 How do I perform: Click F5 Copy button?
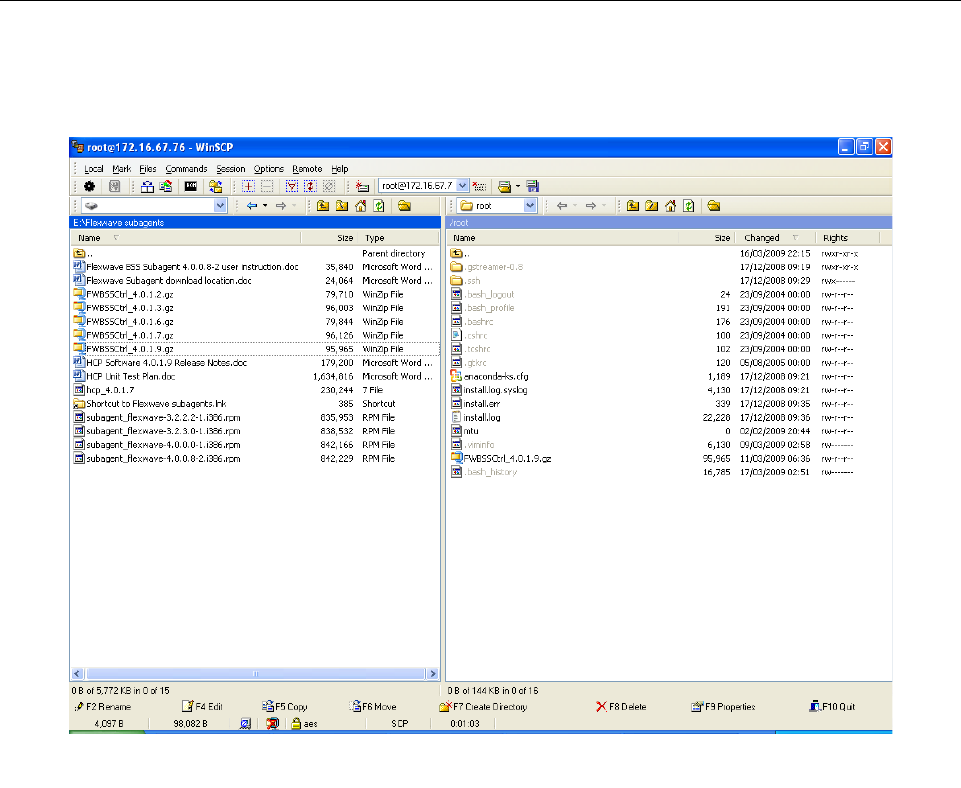[x=284, y=707]
